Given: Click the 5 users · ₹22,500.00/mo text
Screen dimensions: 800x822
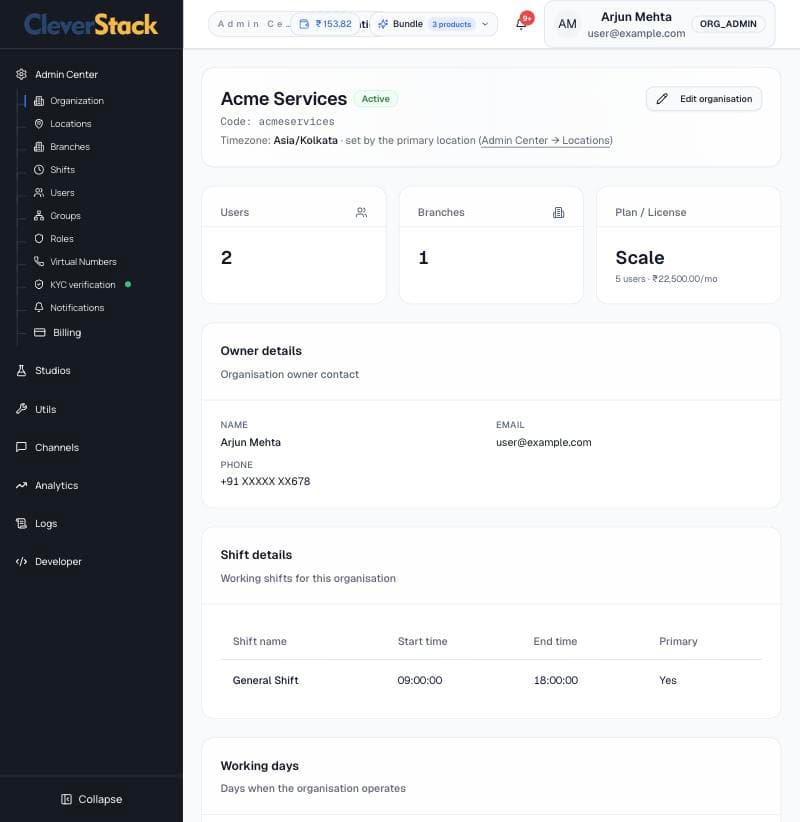Looking at the screenshot, I should (666, 279).
